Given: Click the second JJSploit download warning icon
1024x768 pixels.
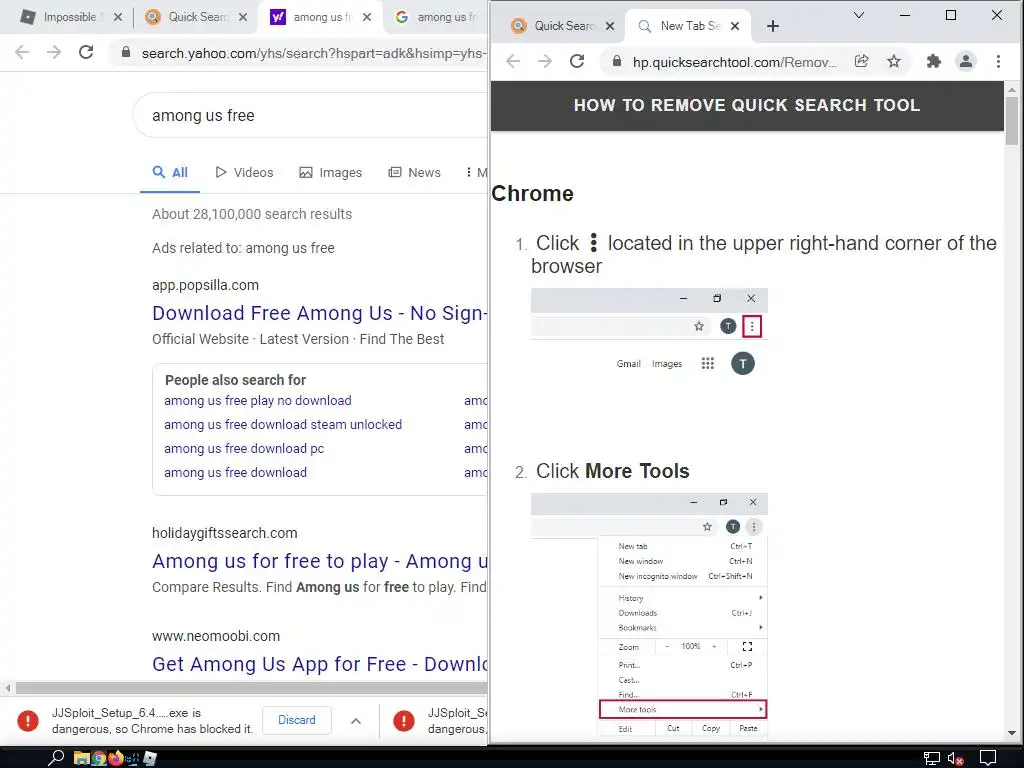Looking at the screenshot, I should pos(404,720).
